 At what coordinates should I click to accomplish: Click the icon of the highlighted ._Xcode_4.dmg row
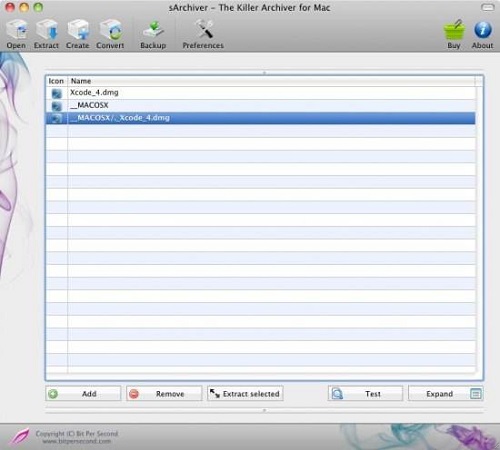click(57, 118)
